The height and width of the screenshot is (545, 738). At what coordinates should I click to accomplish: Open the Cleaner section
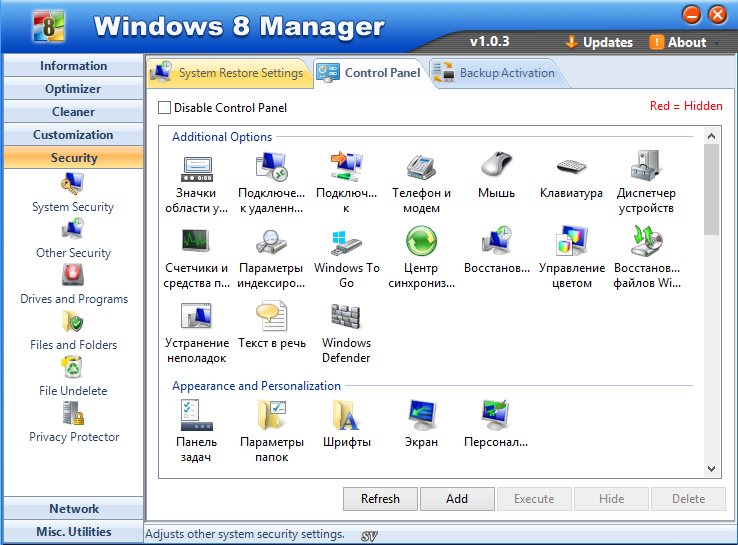pyautogui.click(x=73, y=112)
